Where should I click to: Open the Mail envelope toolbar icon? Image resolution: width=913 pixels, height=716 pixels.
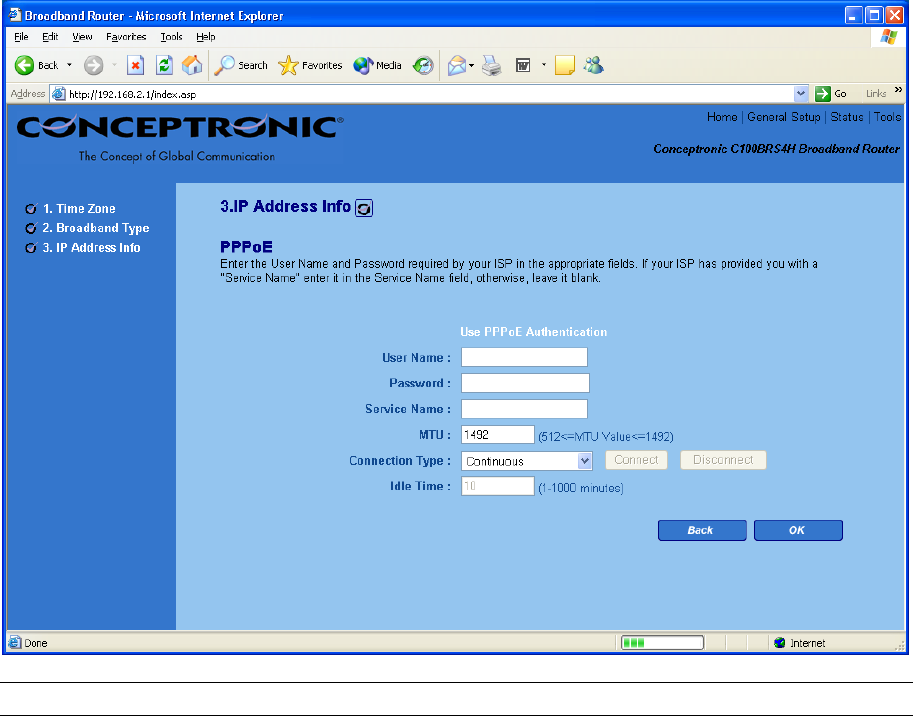click(x=457, y=65)
